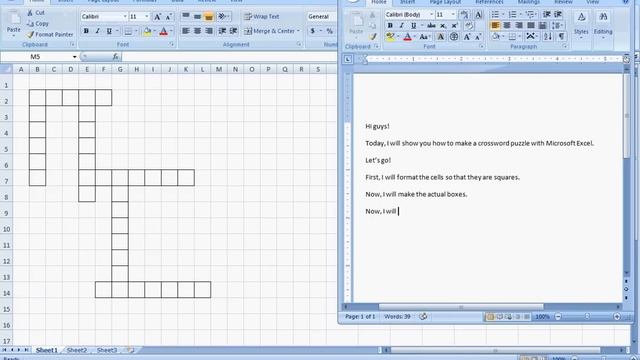Screen dimensions: 640x360
Task: Toggle Excel's Align Text Left button
Action: pyautogui.click(x=186, y=31)
